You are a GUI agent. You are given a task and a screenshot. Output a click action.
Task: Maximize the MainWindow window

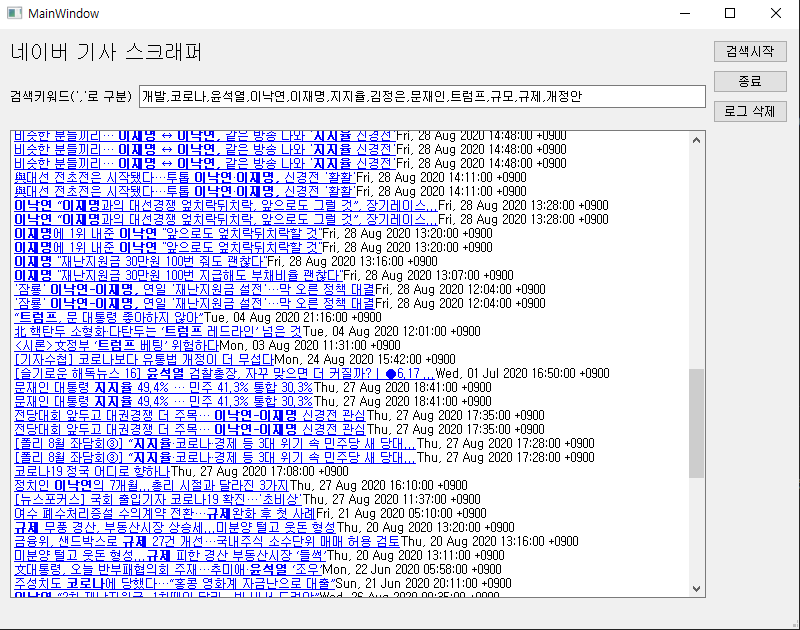(x=730, y=13)
